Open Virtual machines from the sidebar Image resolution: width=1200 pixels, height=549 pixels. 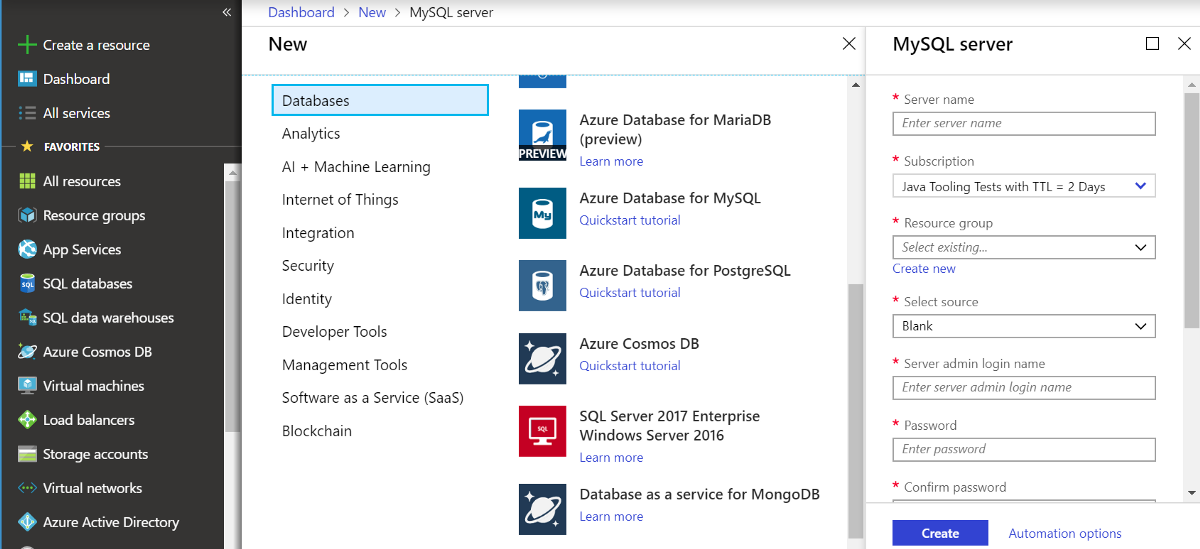[x=93, y=386]
